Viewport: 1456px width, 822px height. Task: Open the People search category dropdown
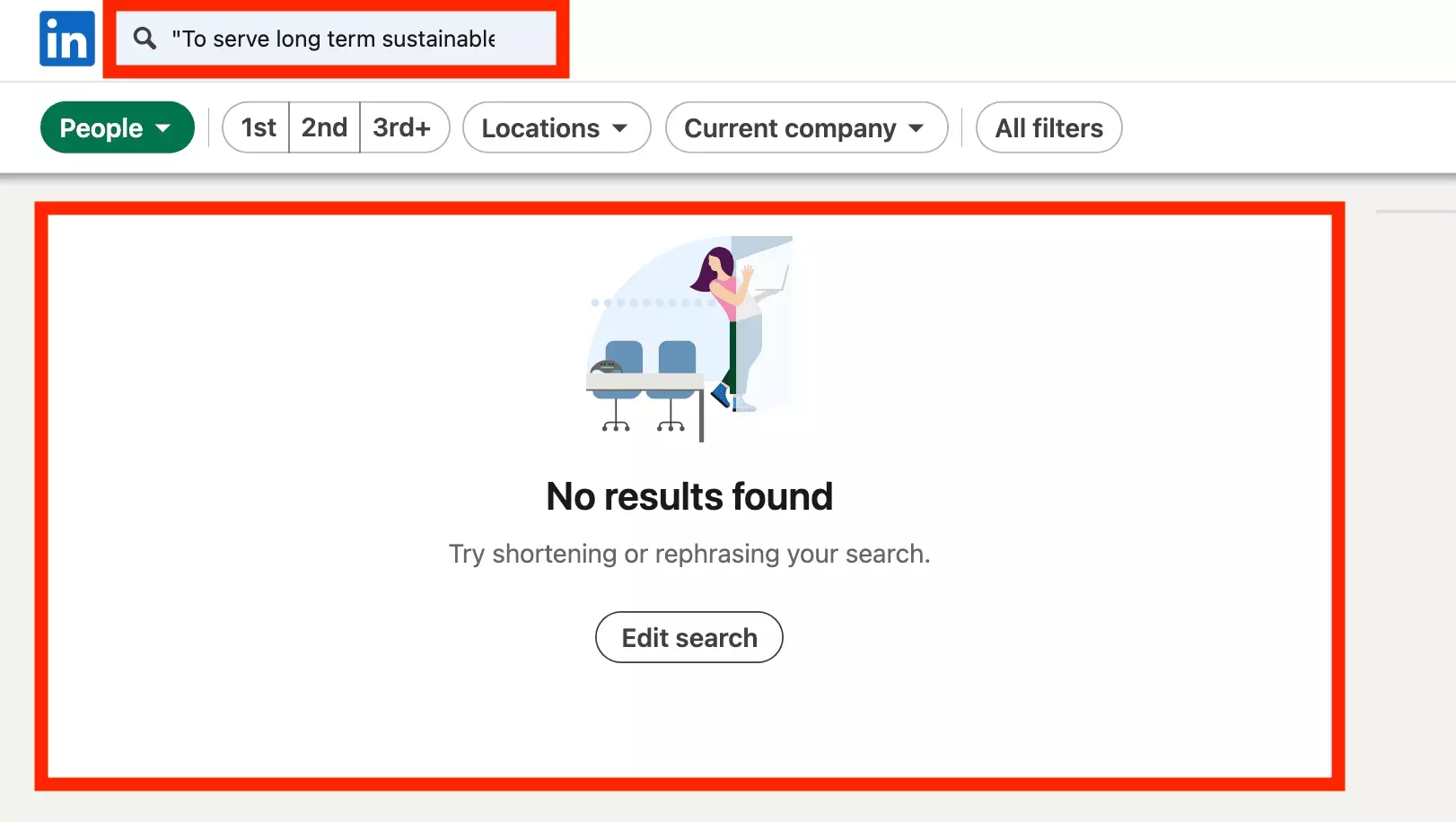pos(117,127)
